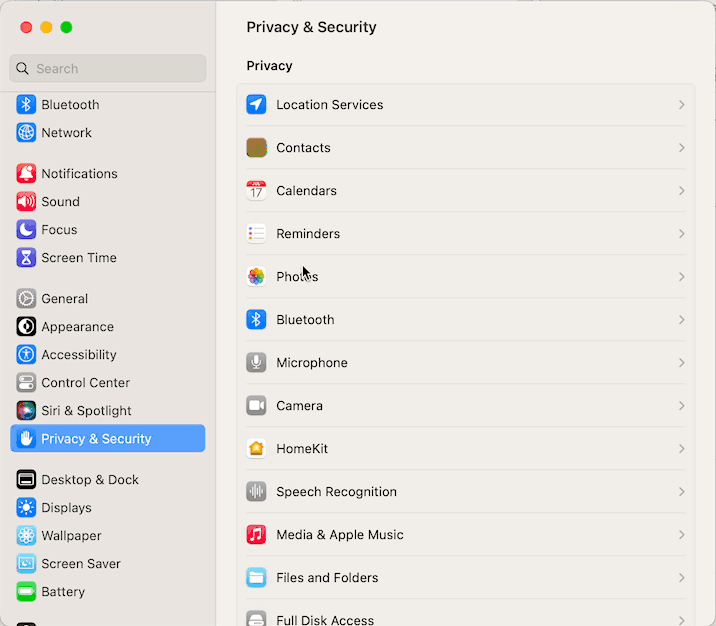The image size is (716, 626).
Task: Expand the Reminders row chevron
Action: click(x=681, y=234)
